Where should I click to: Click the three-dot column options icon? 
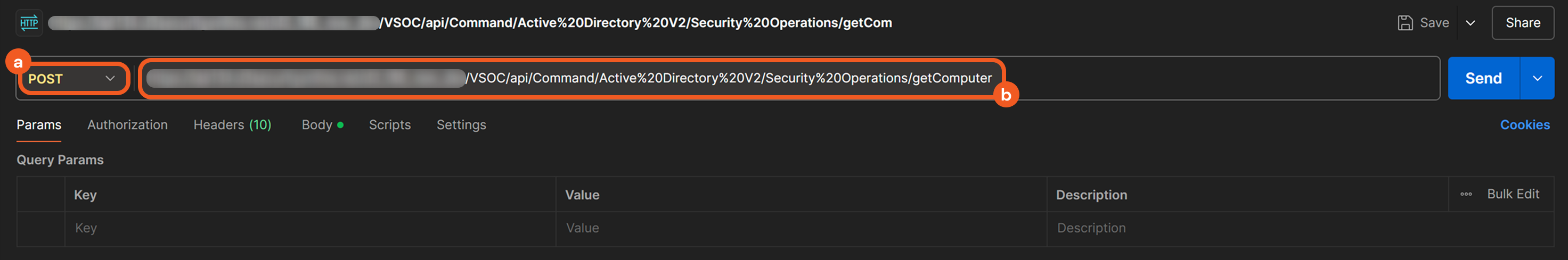pyautogui.click(x=1466, y=195)
